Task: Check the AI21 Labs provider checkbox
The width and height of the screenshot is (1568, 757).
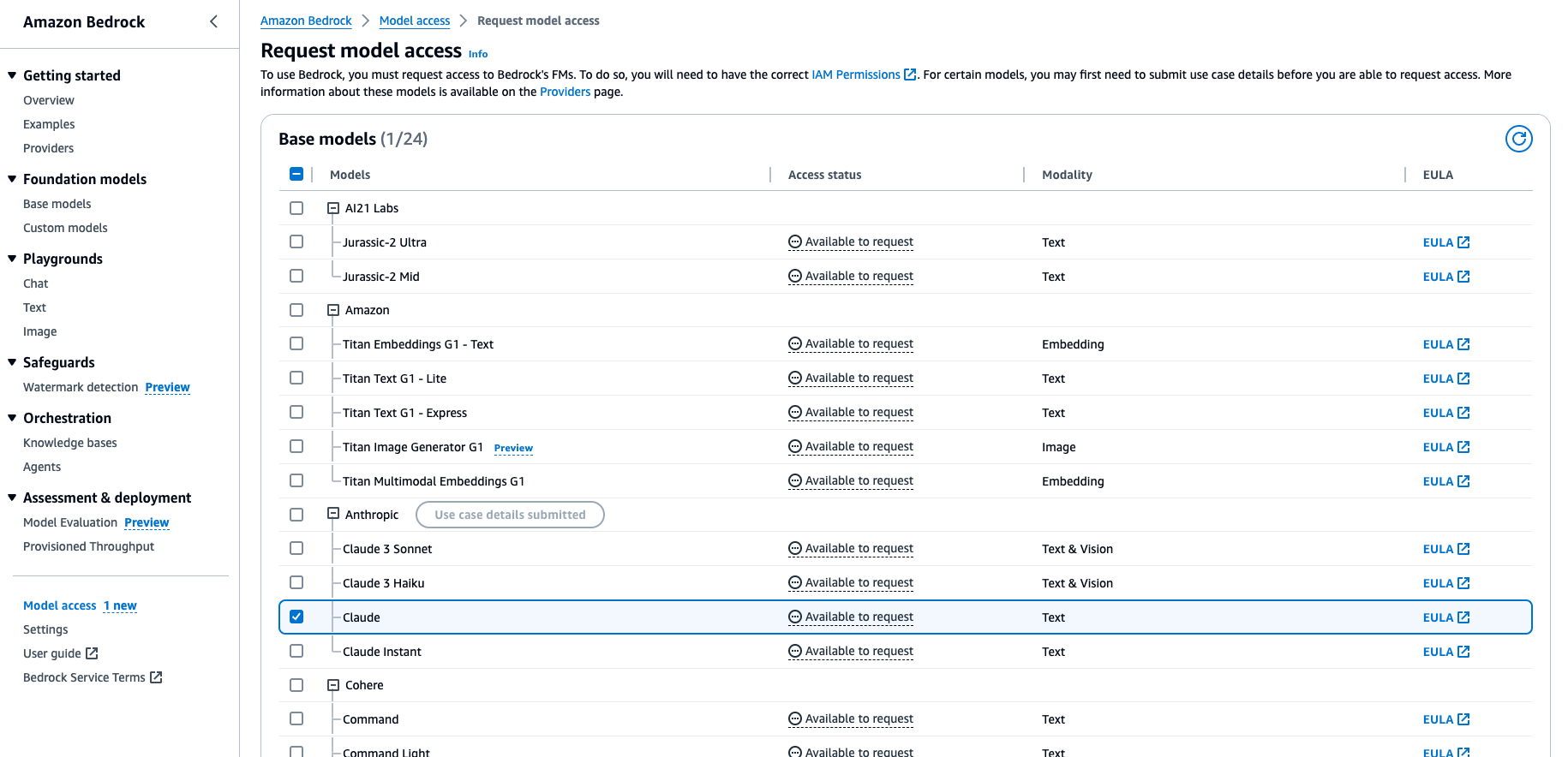Action: (x=296, y=208)
